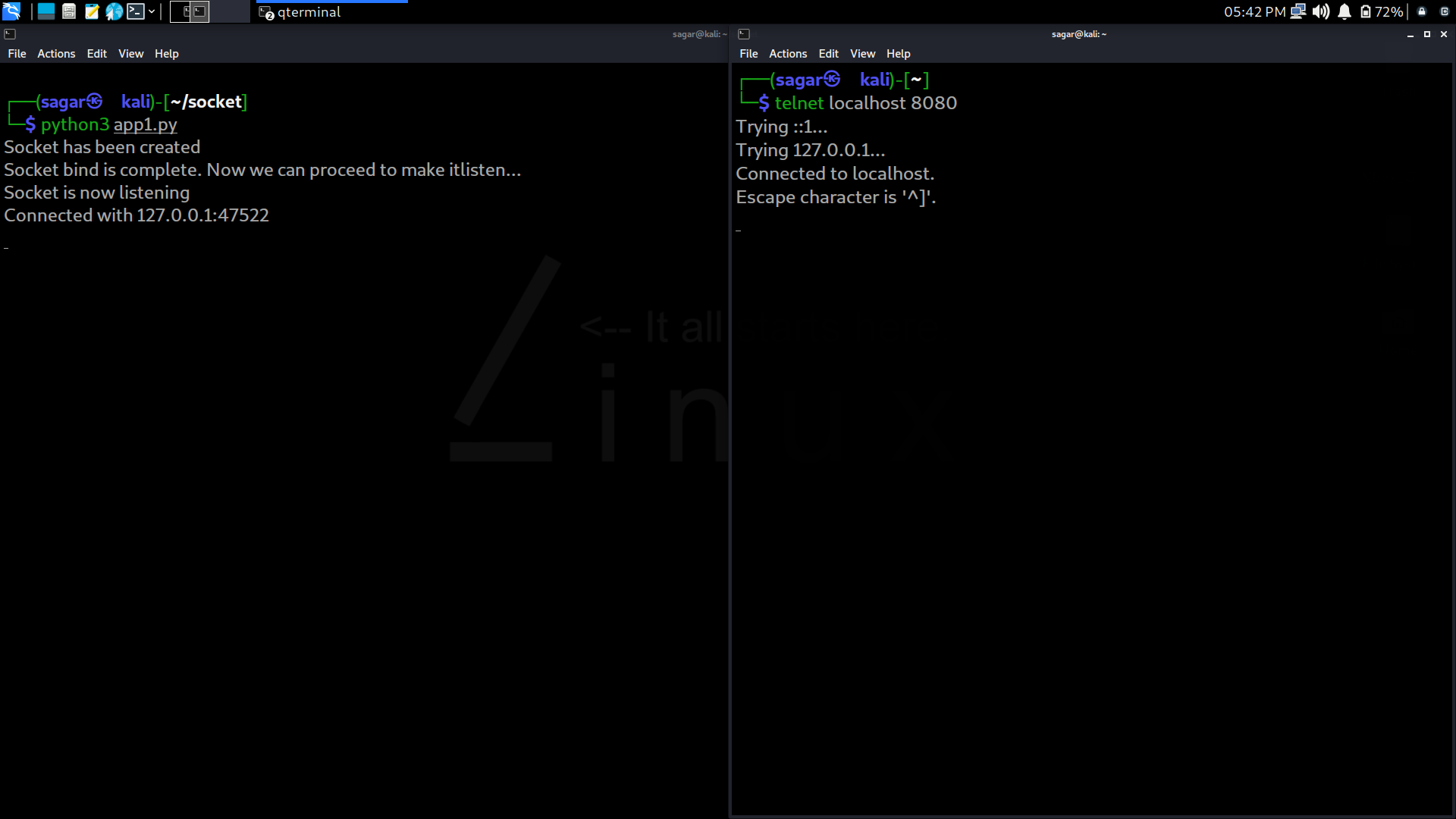1456x819 pixels.
Task: Open the volume speaker tray icon
Action: [1321, 11]
